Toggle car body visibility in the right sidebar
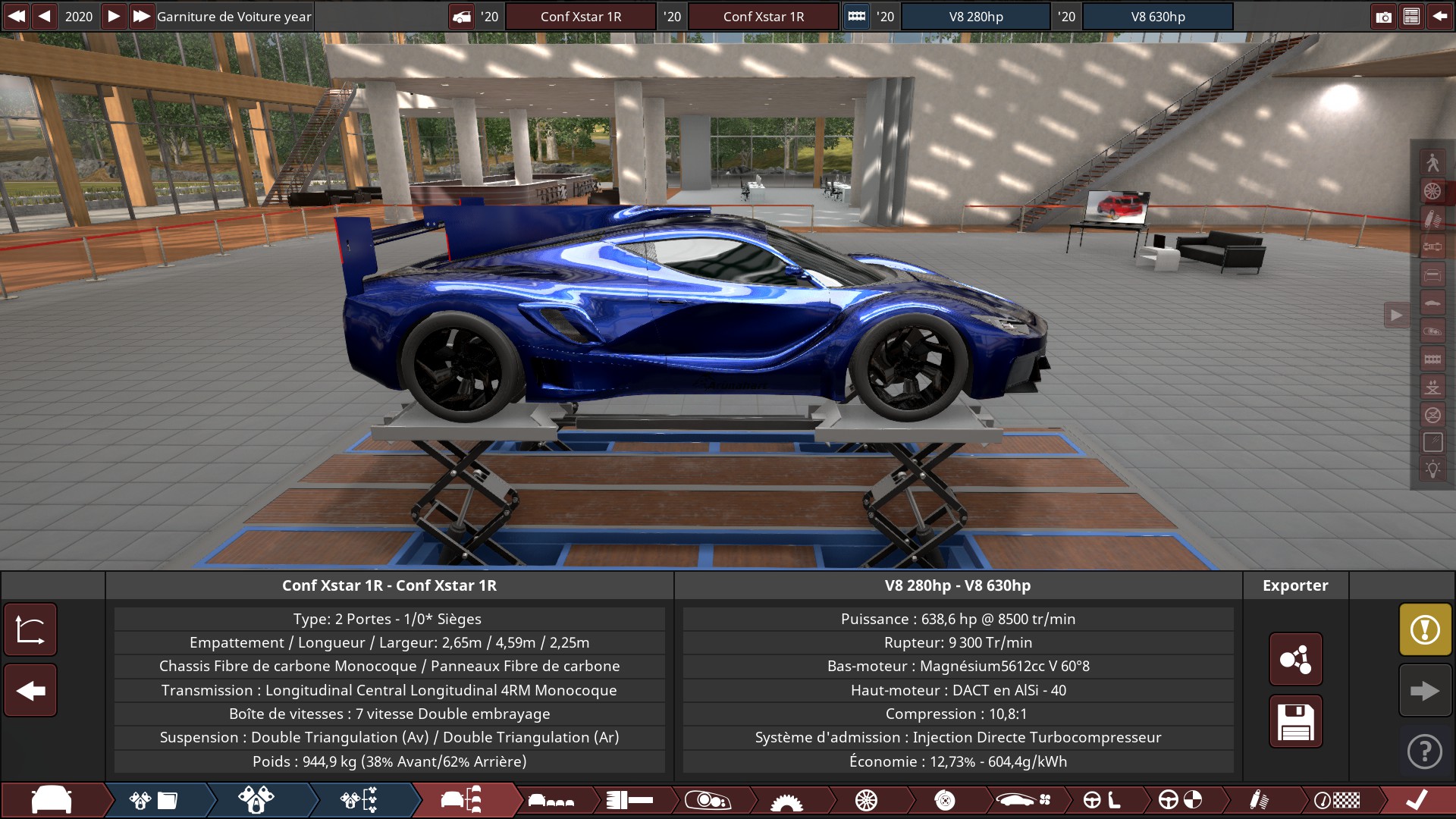 click(1432, 303)
